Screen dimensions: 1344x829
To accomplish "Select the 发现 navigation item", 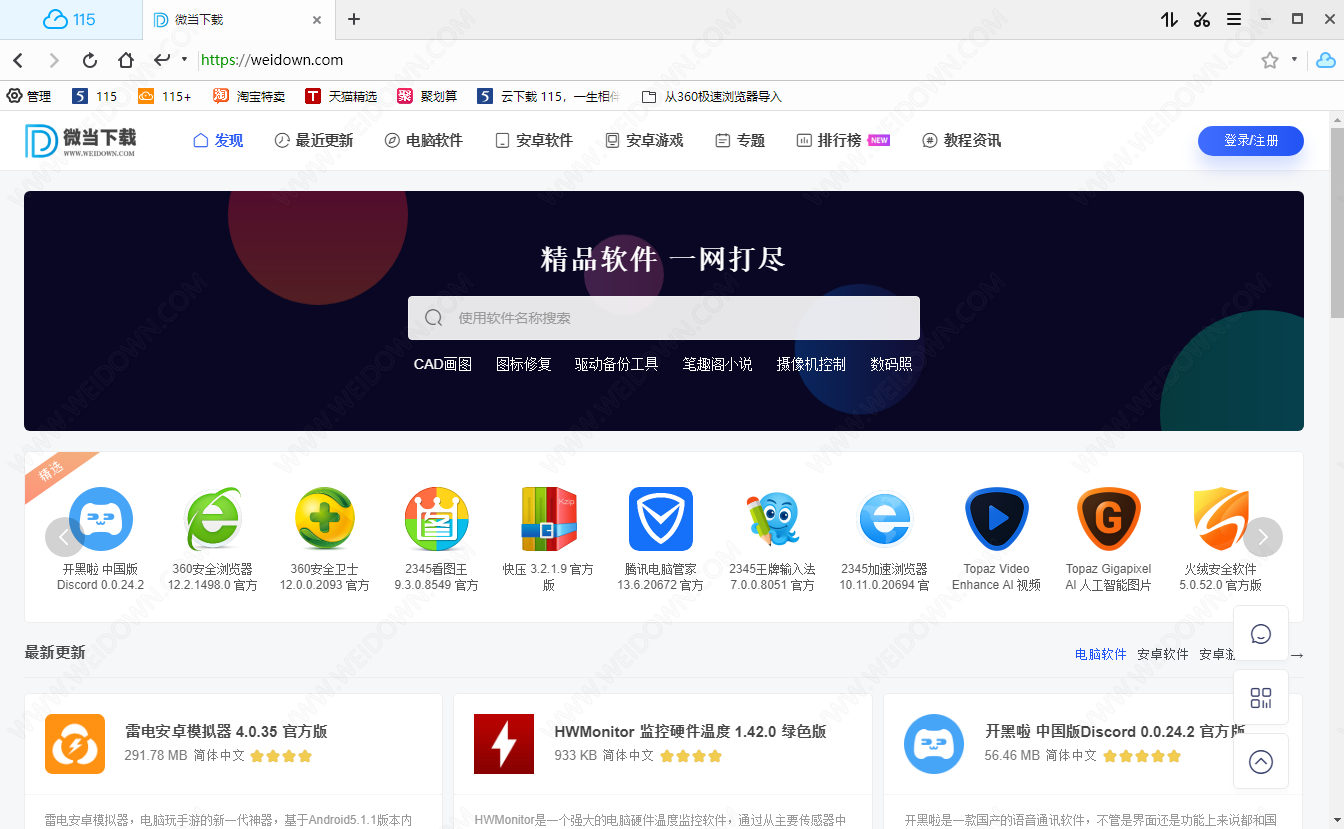I will click(x=218, y=140).
